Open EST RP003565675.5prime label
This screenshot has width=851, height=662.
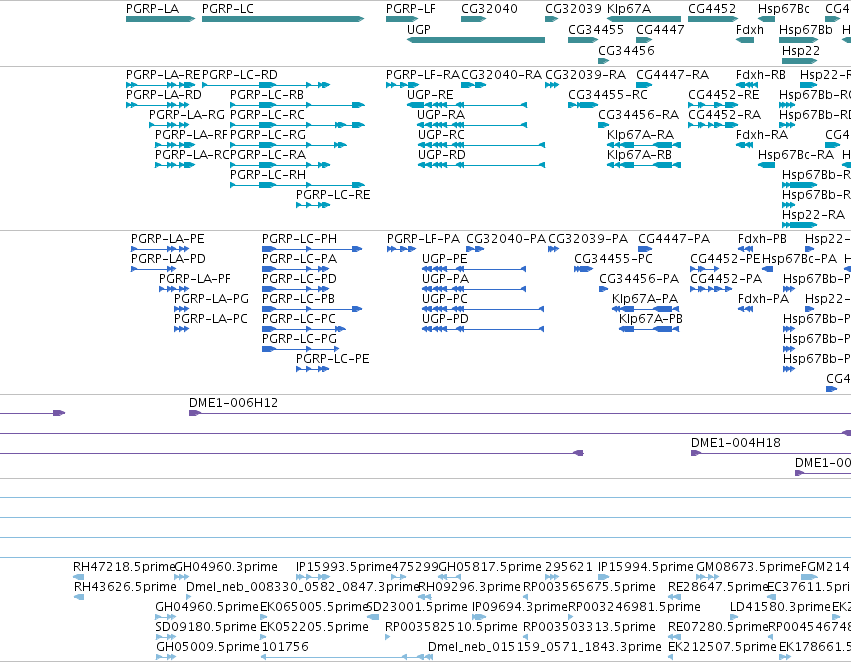click(589, 587)
